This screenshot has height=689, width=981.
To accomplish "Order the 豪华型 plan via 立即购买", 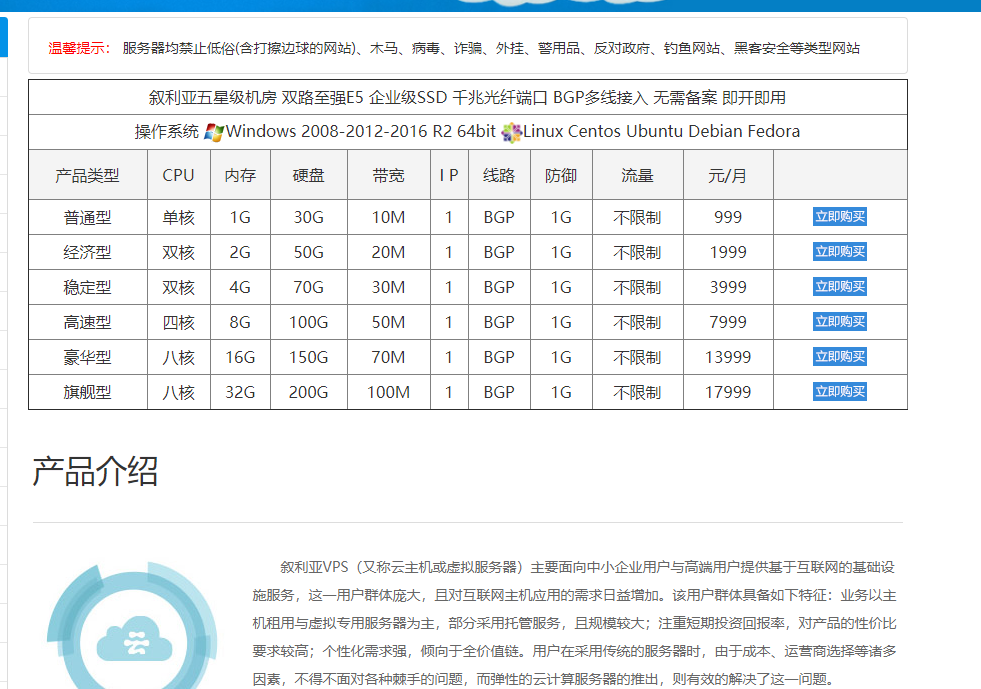I will [x=839, y=357].
